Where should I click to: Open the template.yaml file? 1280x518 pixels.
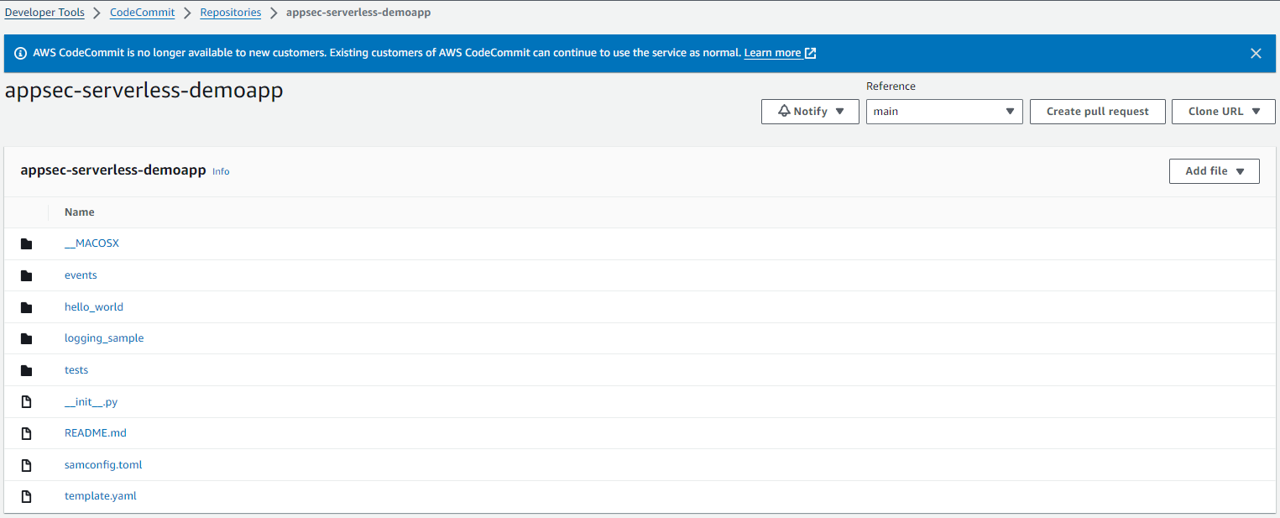(x=100, y=496)
